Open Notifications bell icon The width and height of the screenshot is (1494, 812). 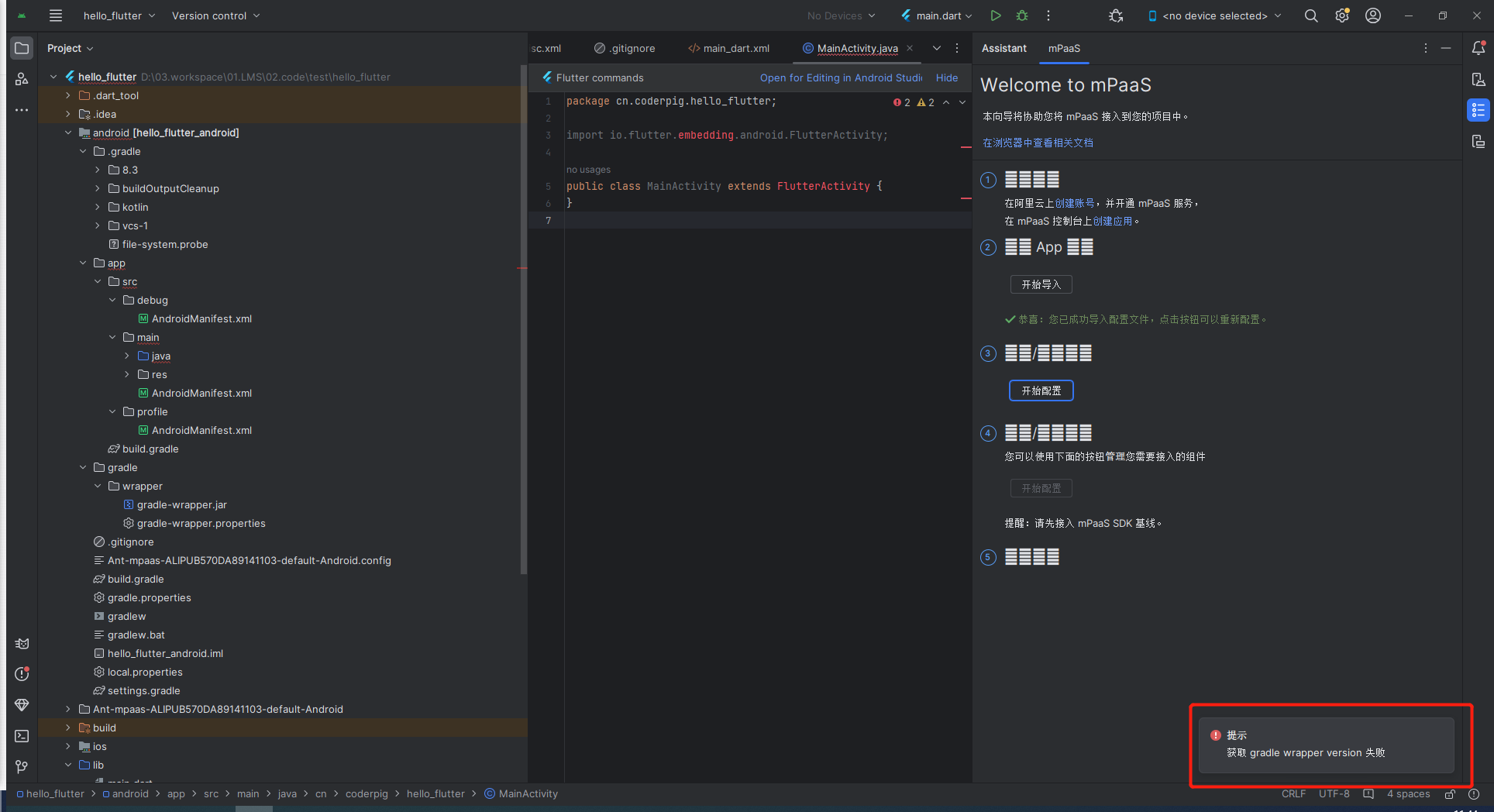coord(1479,48)
